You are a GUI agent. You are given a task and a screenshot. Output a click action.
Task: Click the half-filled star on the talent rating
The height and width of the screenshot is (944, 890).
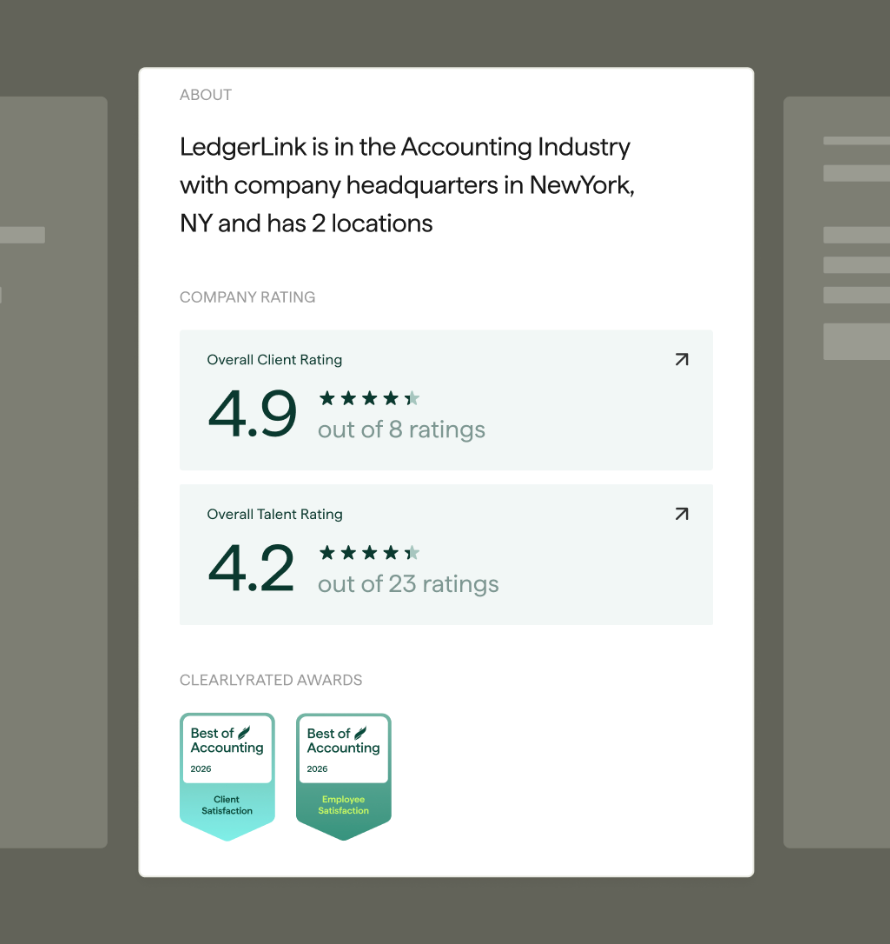(411, 551)
